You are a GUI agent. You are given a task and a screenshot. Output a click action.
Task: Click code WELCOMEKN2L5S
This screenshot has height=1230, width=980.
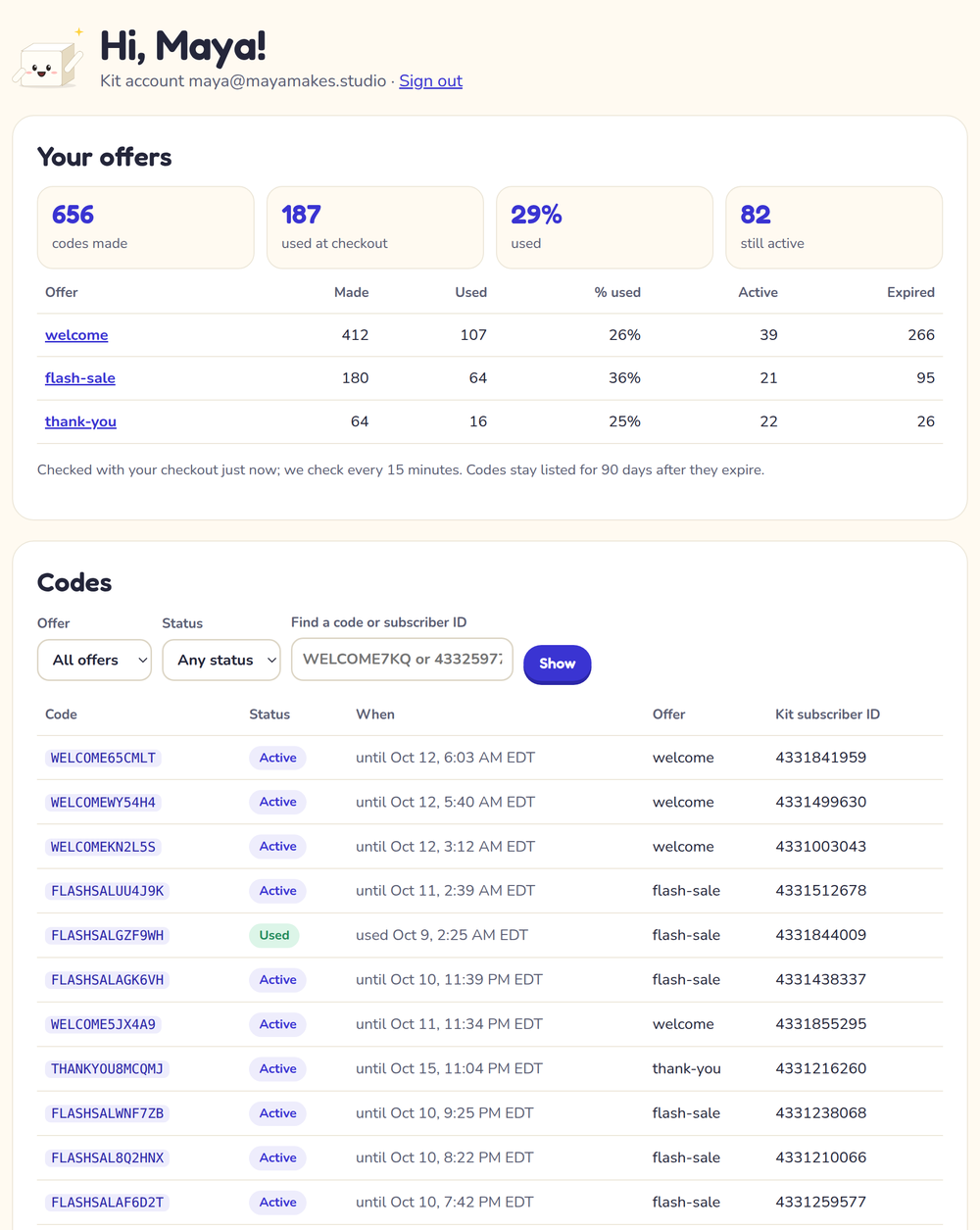point(103,847)
